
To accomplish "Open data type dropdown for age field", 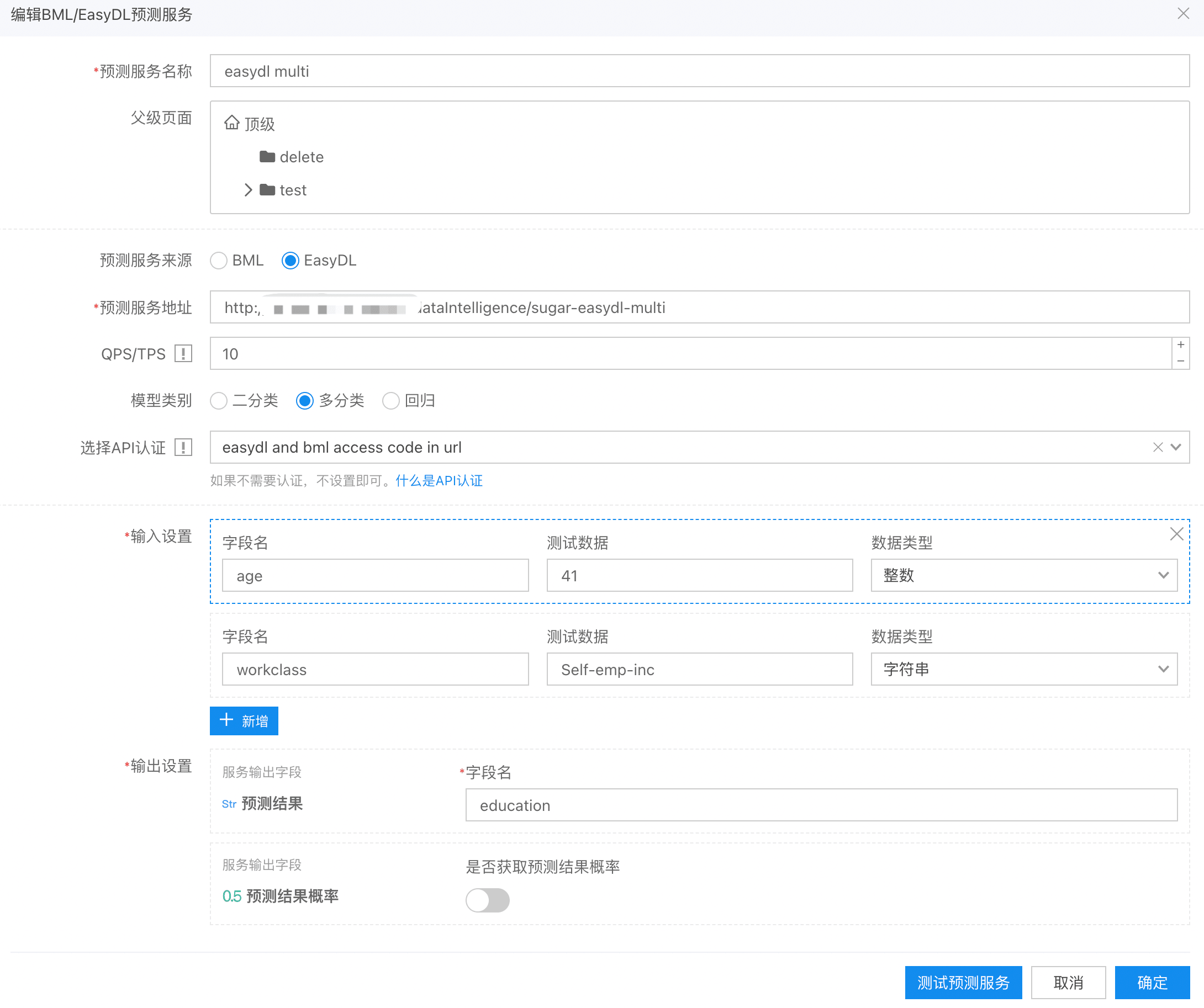I will coord(1024,575).
